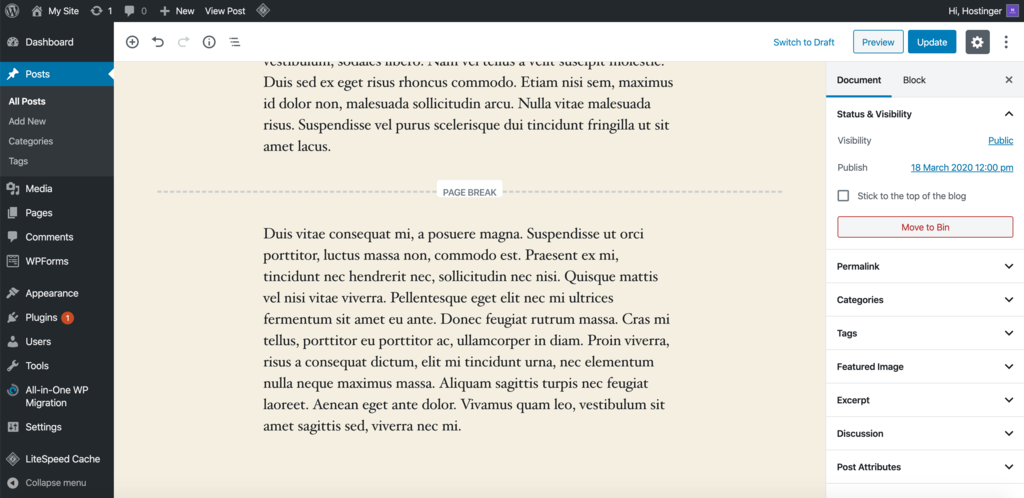The image size is (1024, 498).
Task: Close the settings sidebar
Action: click(1008, 80)
